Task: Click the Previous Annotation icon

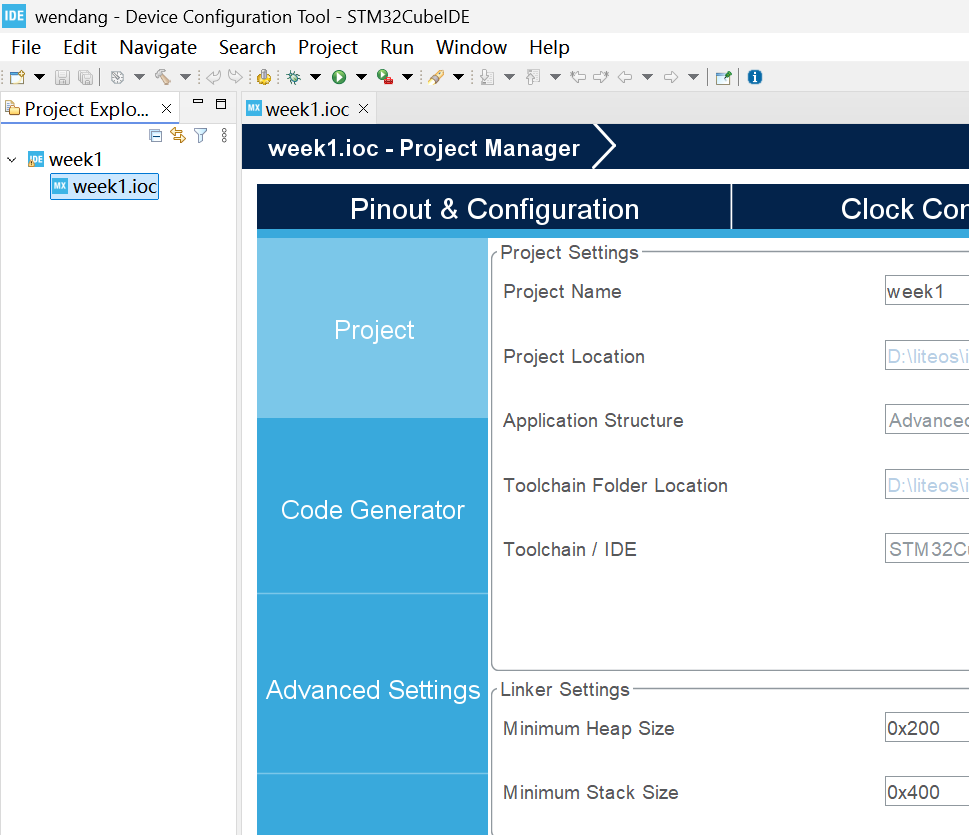Action: pos(533,77)
